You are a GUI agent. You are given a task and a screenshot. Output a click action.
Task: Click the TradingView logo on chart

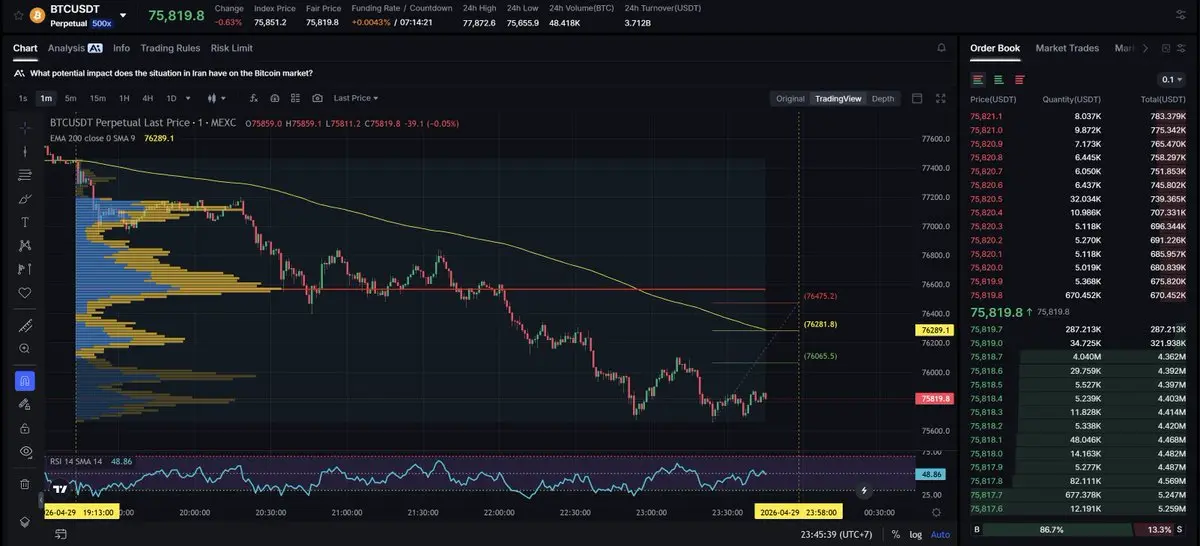pos(60,489)
